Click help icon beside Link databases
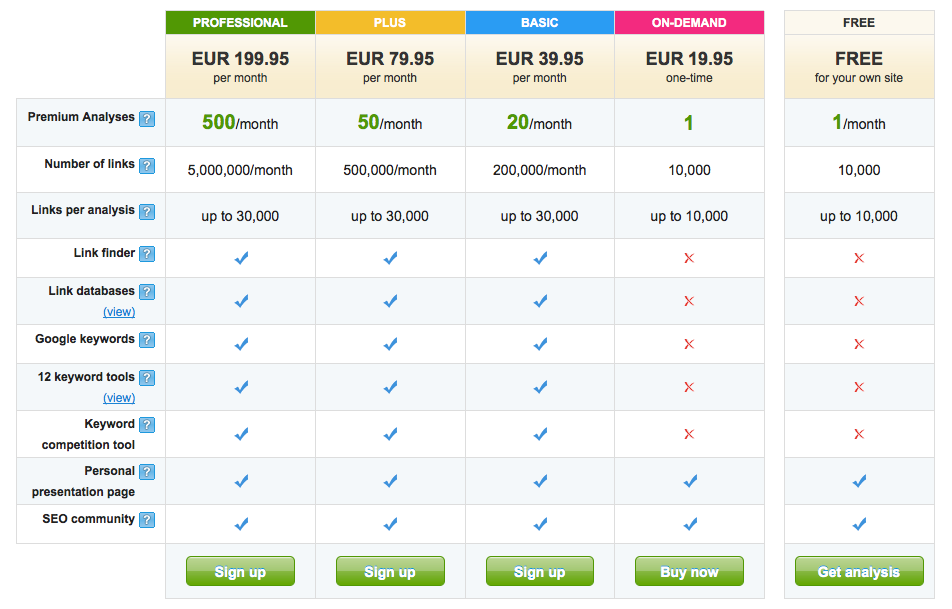 147,291
